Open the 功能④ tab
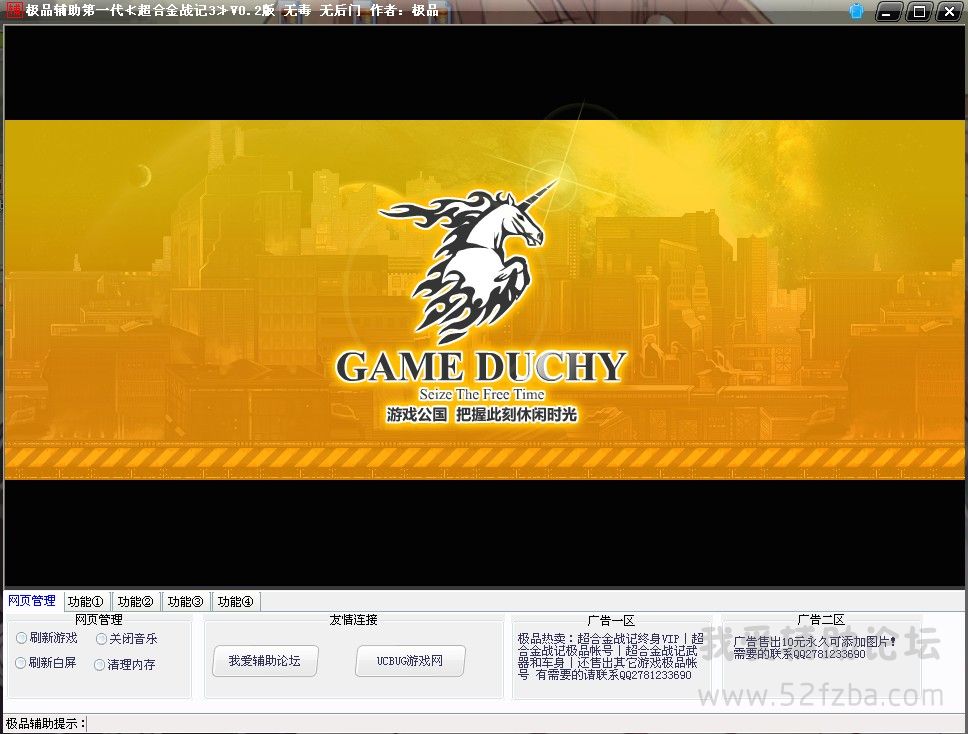968x734 pixels. coord(235,601)
